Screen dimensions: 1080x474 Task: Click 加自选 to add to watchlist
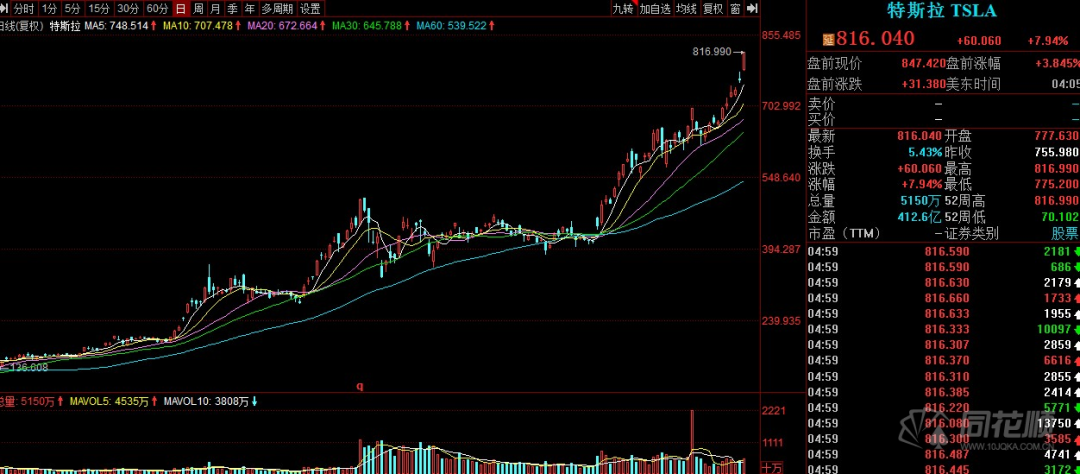click(654, 9)
